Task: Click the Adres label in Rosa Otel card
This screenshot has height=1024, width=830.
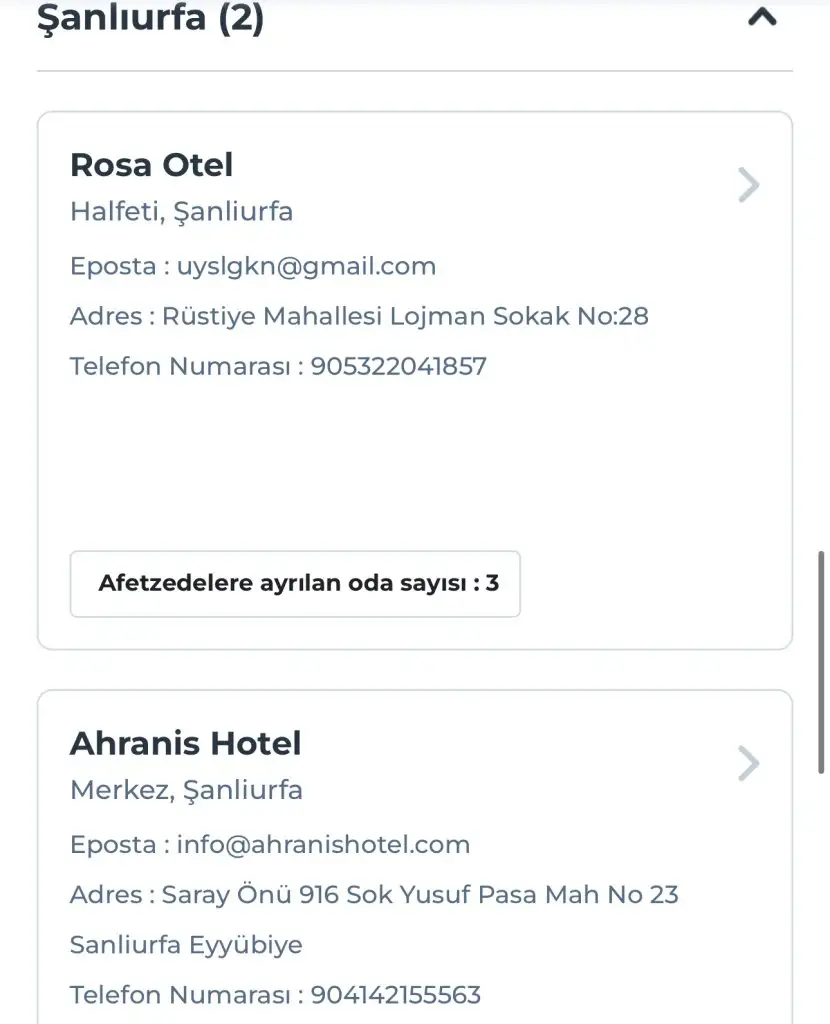Action: 105,316
